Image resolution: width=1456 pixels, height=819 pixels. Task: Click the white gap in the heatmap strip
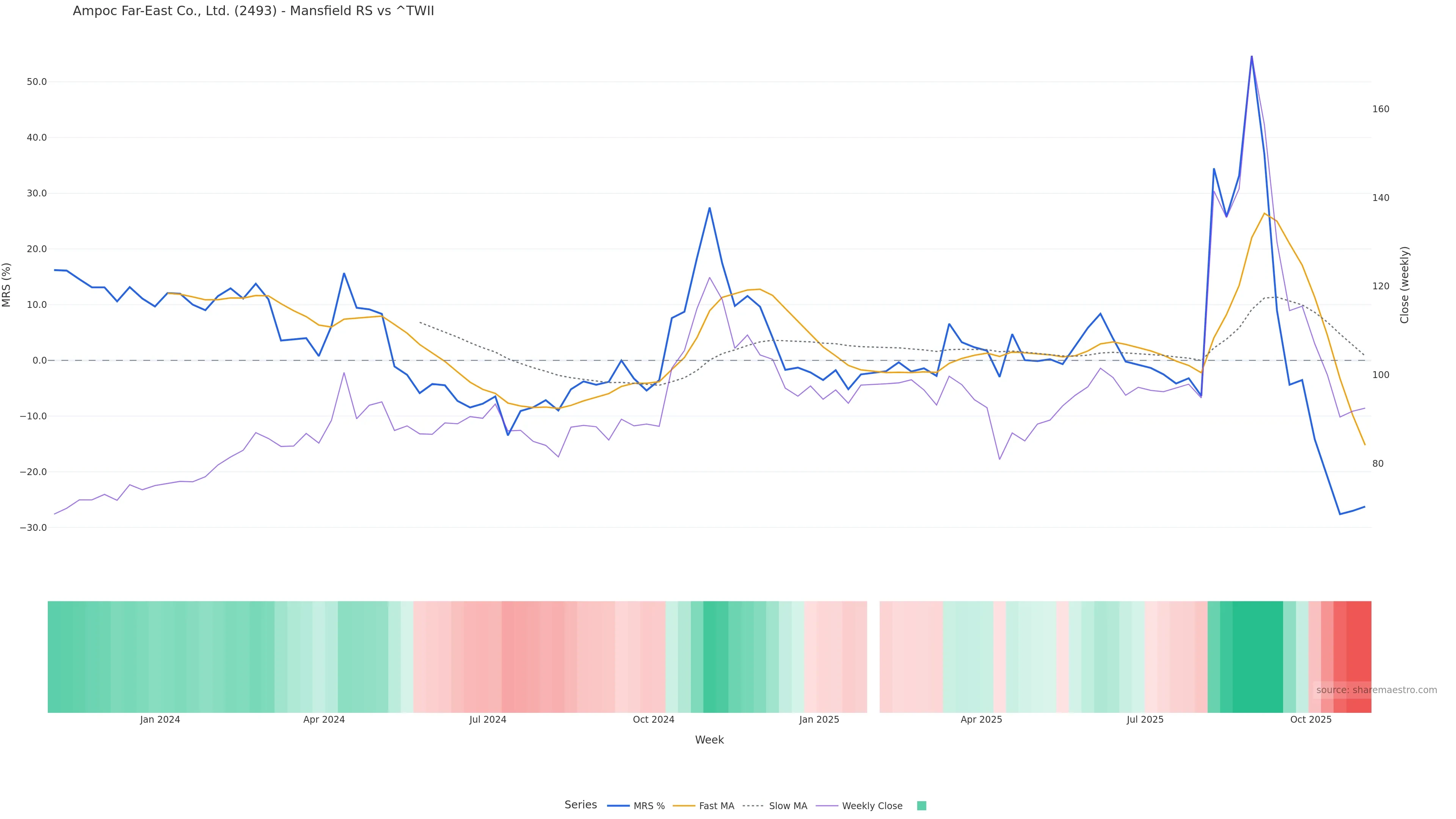[x=873, y=657]
